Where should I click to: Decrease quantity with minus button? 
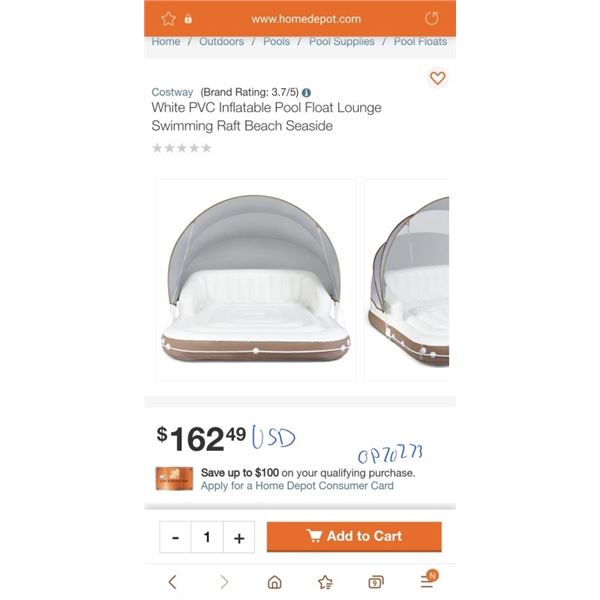[175, 537]
